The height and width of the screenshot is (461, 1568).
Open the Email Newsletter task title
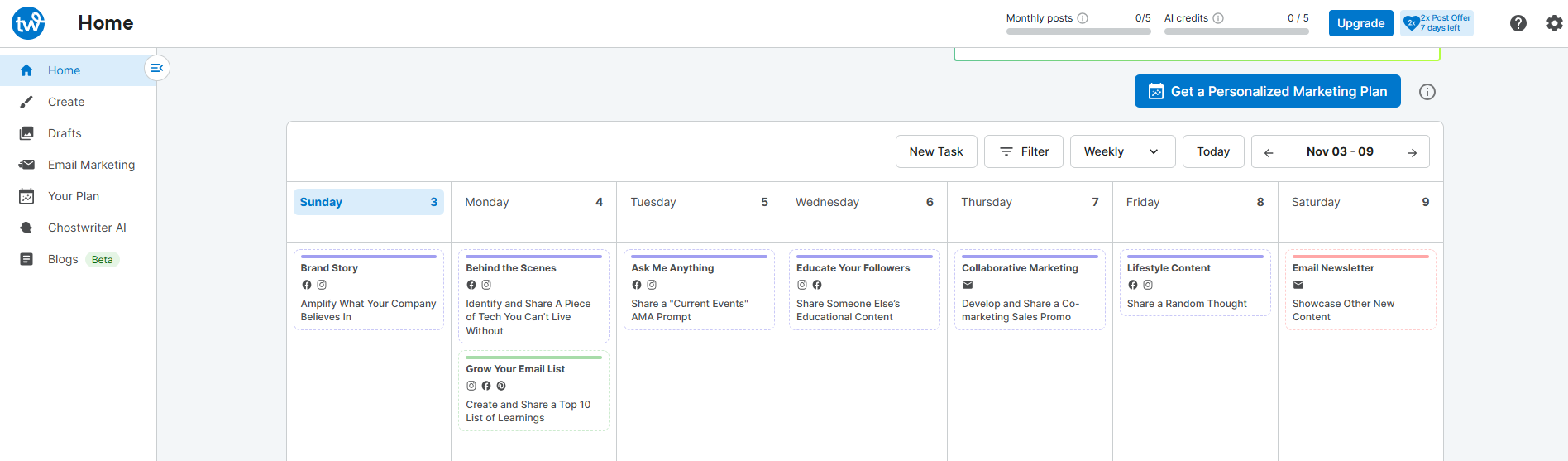(1333, 268)
